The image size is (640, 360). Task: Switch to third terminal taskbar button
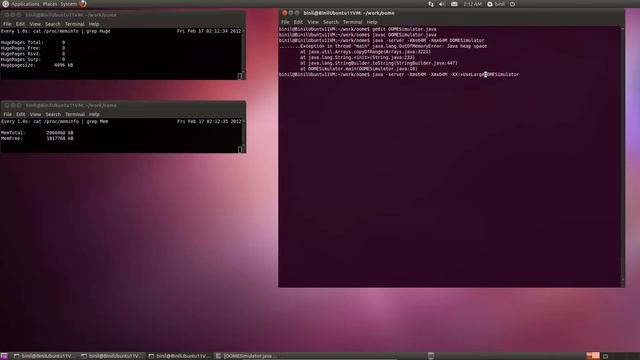[x=179, y=356]
